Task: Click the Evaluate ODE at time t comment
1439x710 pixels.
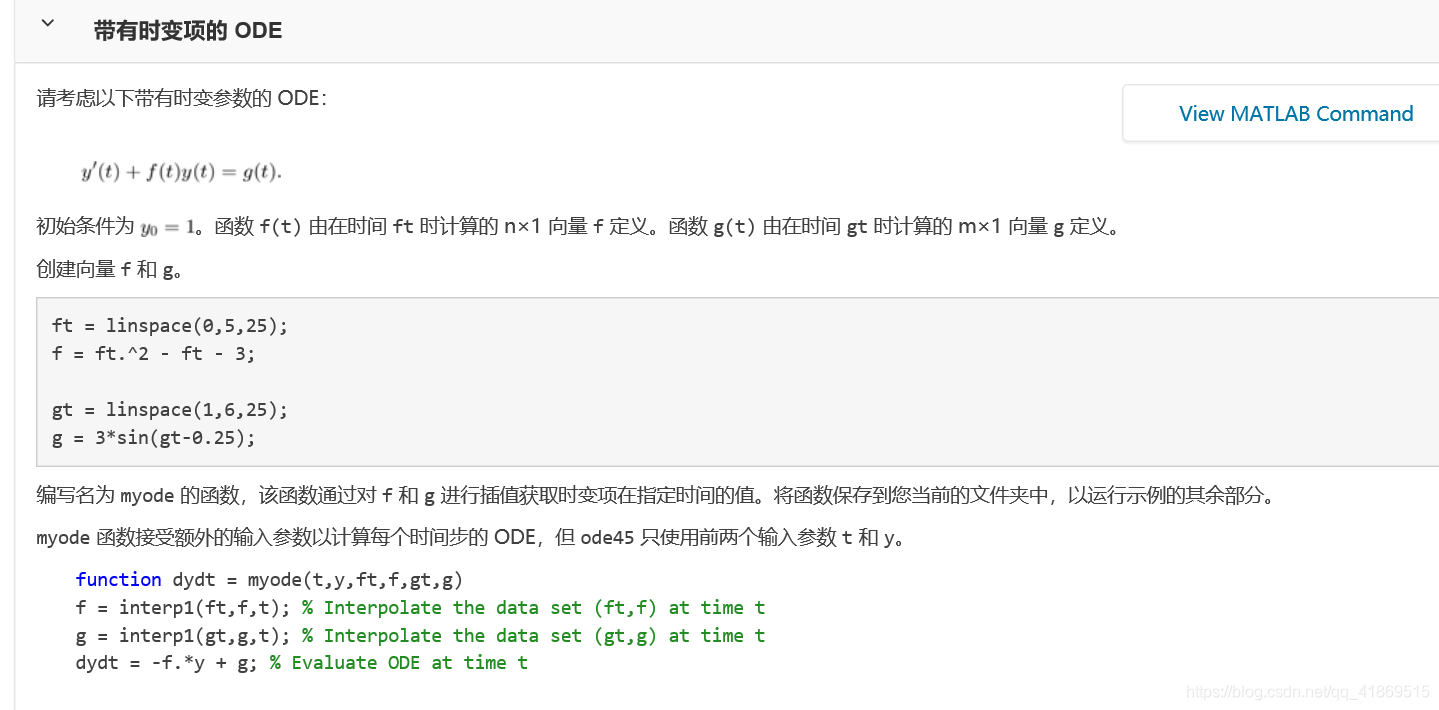Action: point(399,663)
